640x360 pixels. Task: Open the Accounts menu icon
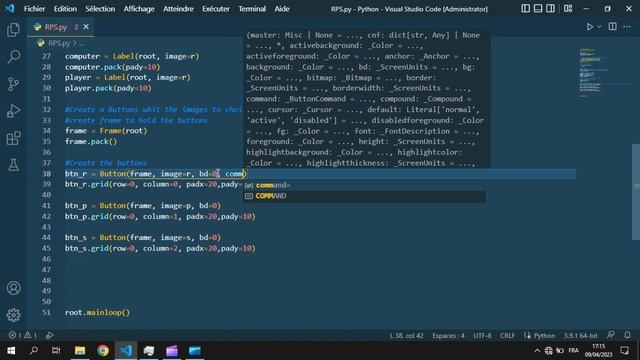pyautogui.click(x=13, y=288)
